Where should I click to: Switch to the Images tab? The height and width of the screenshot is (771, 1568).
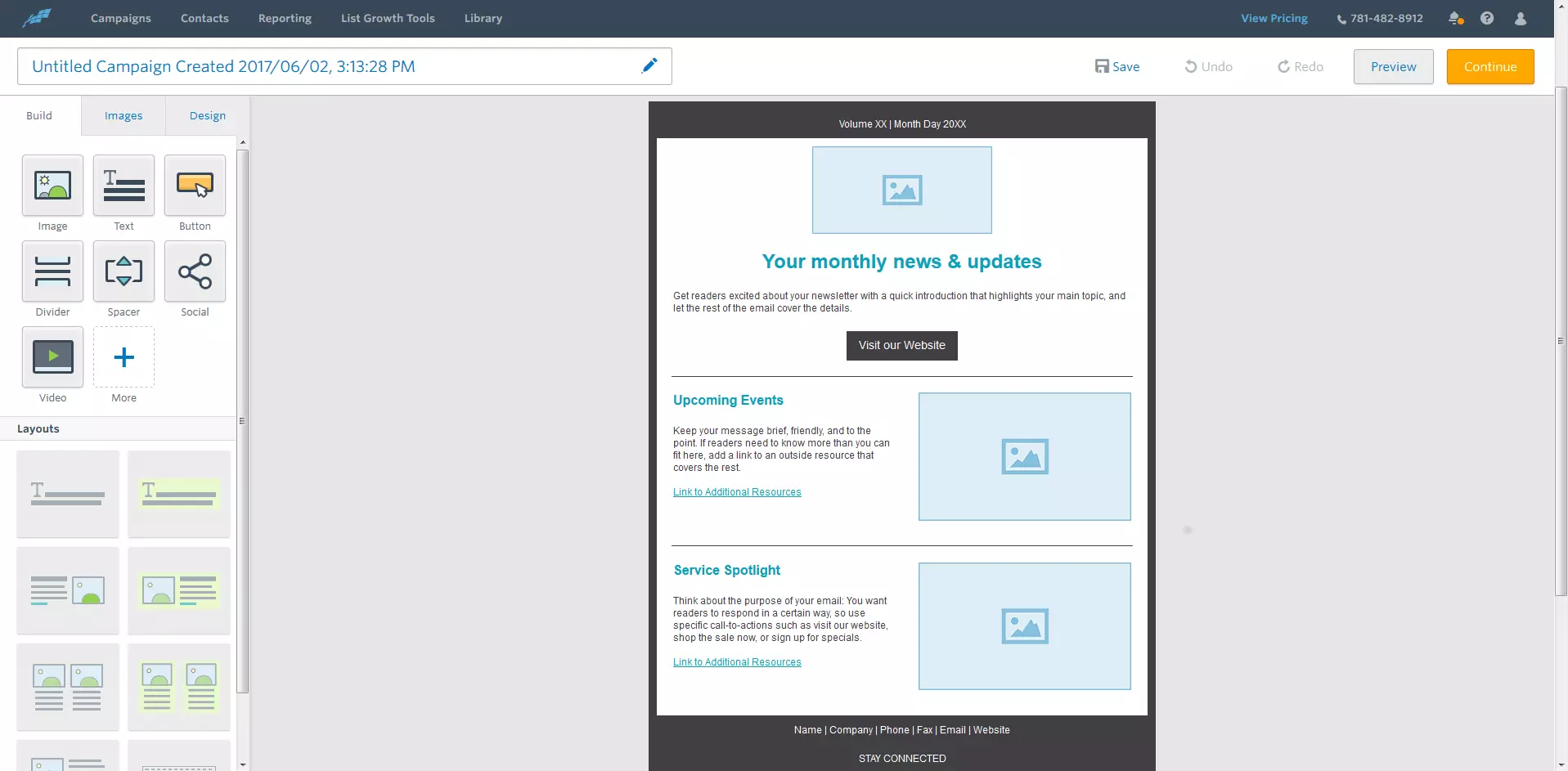coord(124,115)
